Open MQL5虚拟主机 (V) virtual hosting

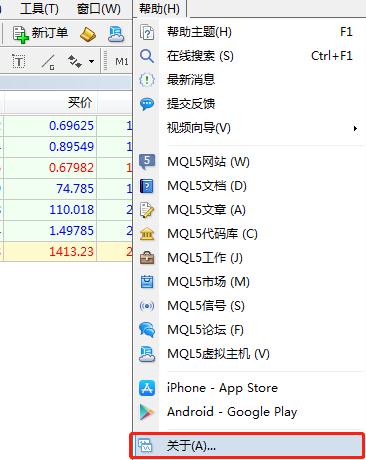(x=248, y=354)
